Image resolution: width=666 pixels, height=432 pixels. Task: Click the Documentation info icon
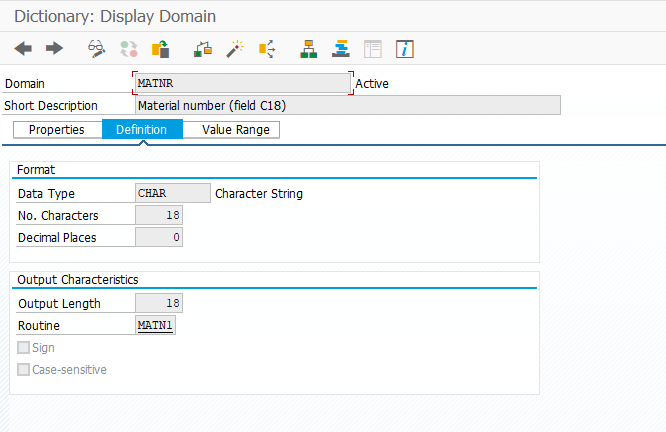click(405, 48)
